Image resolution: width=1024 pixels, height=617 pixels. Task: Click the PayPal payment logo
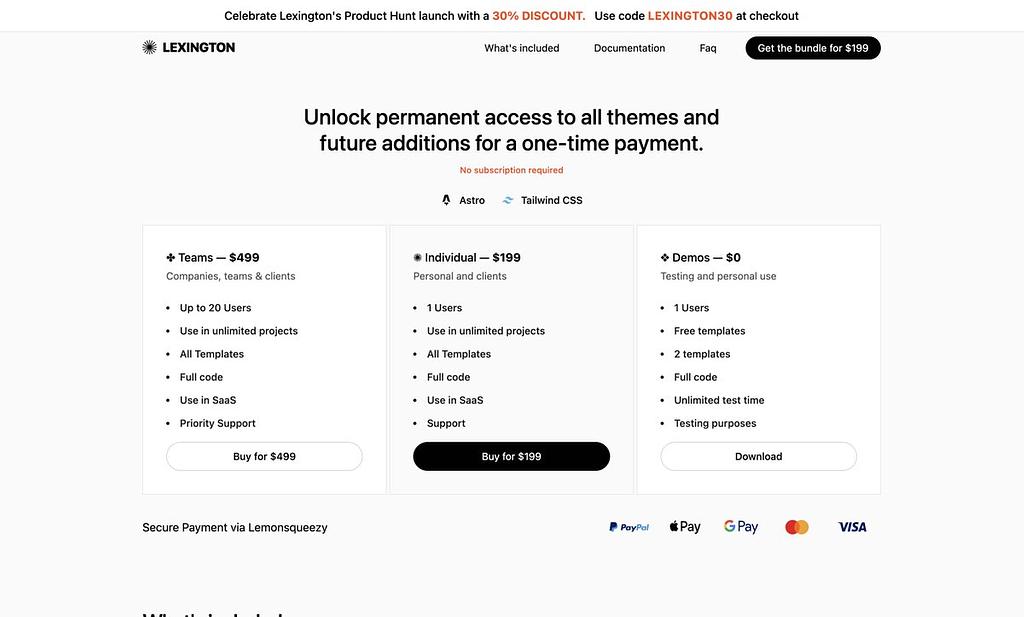(629, 527)
